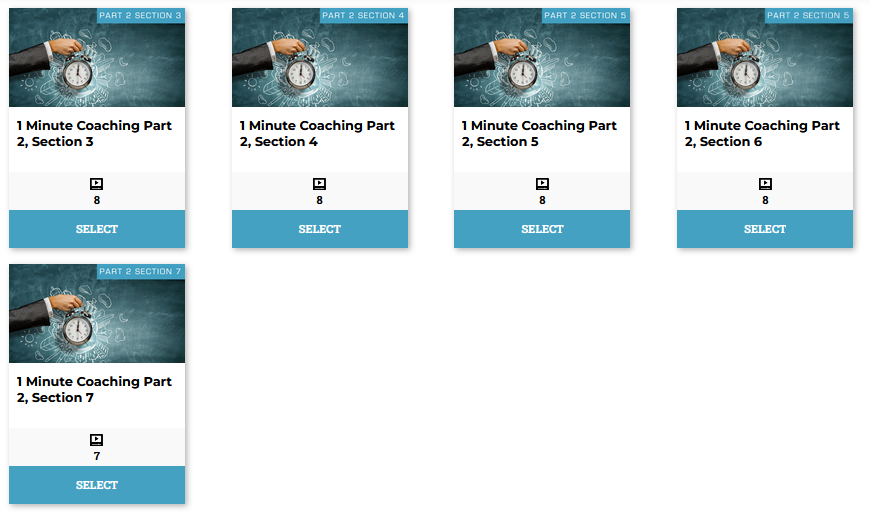Viewport: 870px width, 521px height.
Task: Click the video icon under Section 5
Action: coord(542,184)
